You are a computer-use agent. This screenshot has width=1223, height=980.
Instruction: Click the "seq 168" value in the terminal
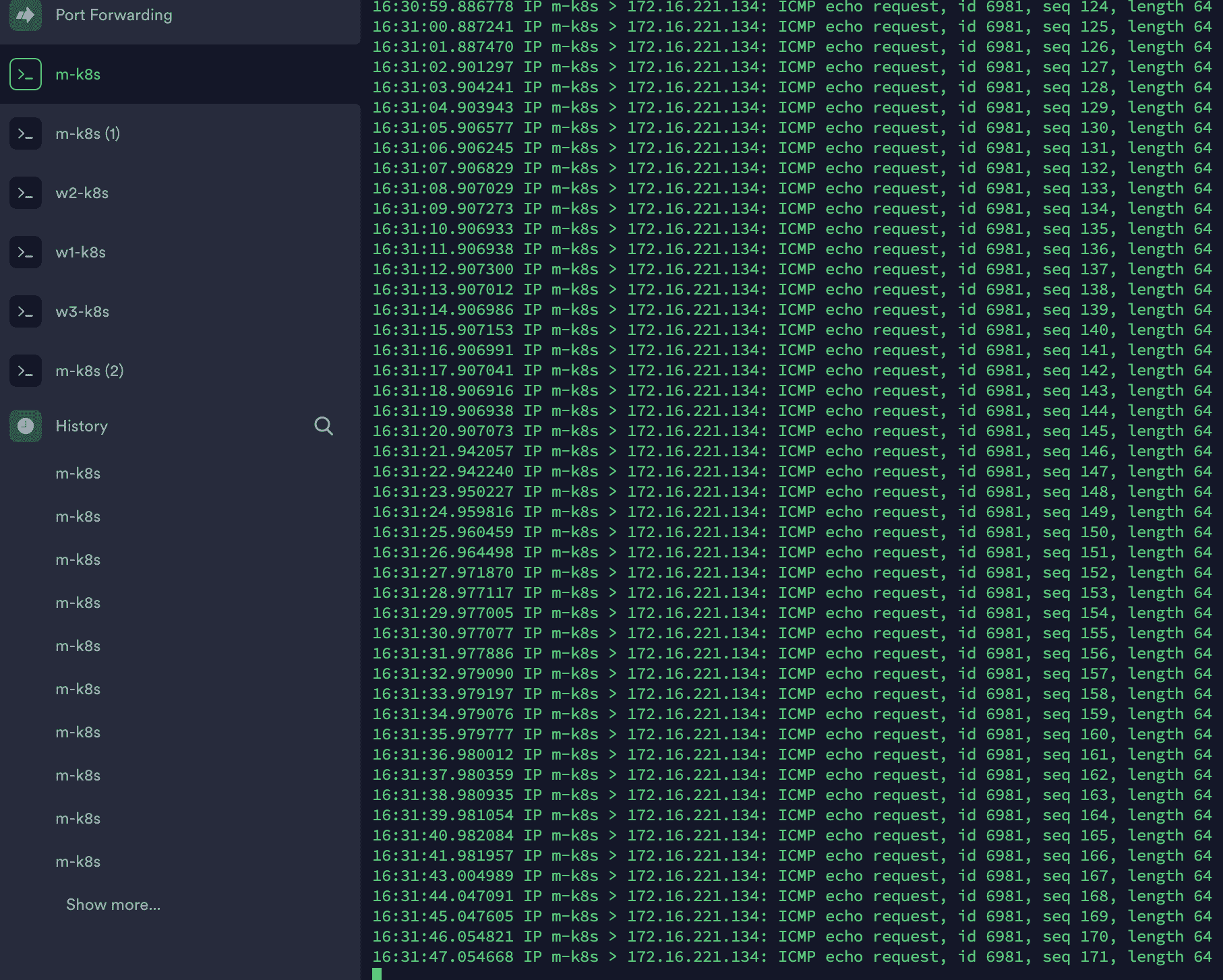pos(1076,896)
